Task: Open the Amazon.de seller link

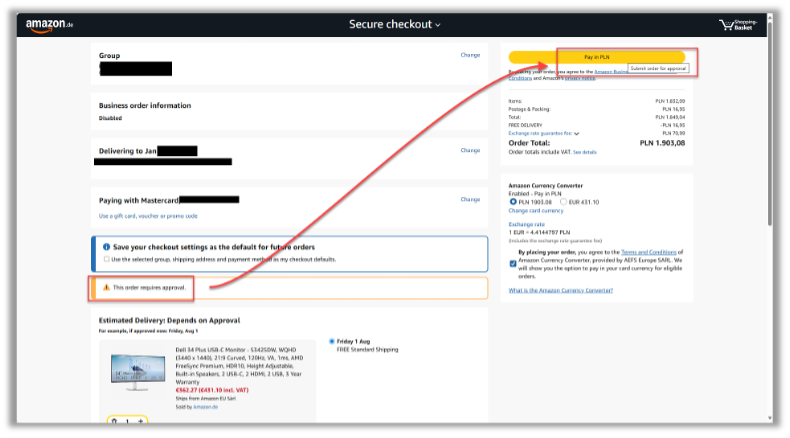Action: [206, 407]
